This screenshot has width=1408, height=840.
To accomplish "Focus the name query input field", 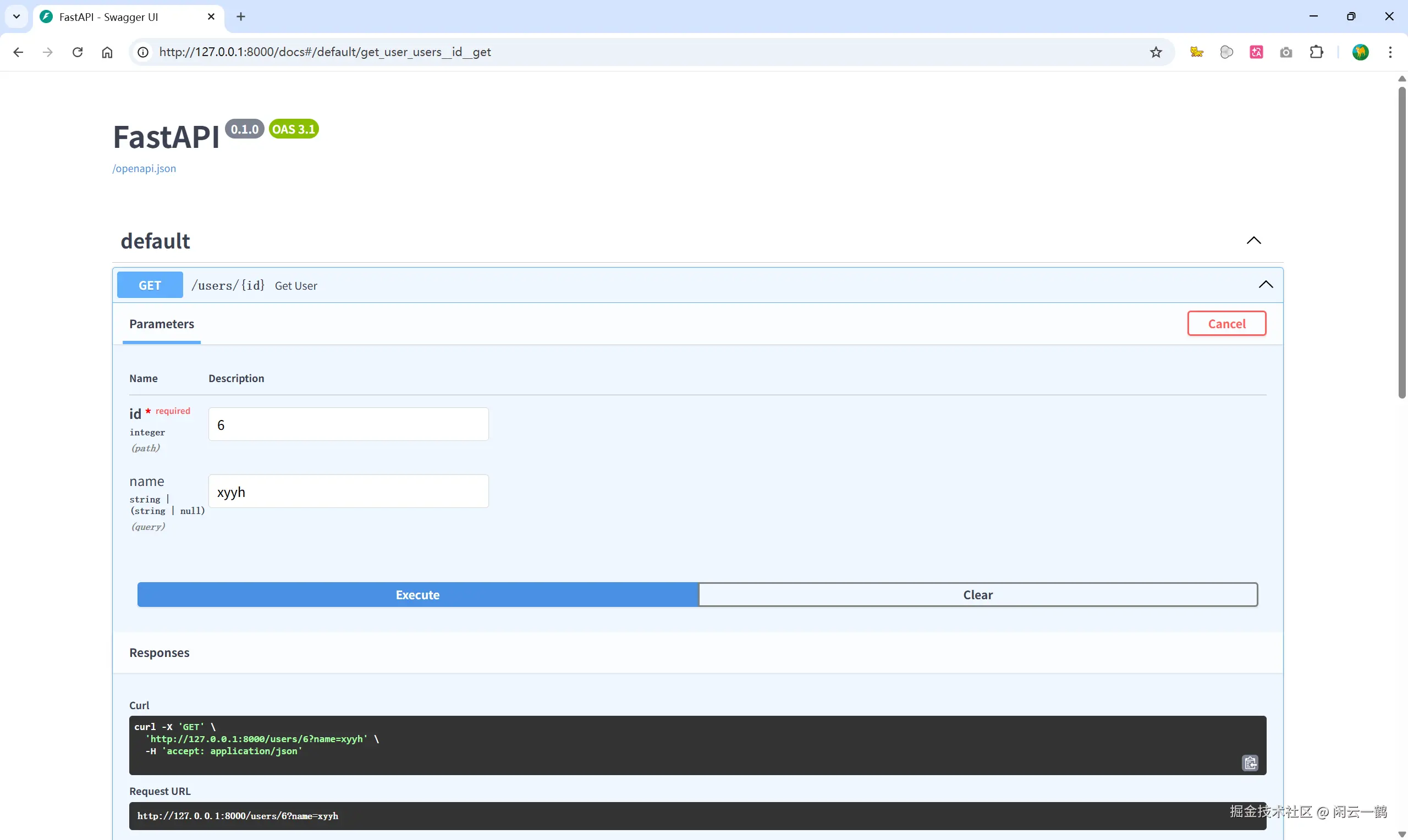I will coord(348,491).
